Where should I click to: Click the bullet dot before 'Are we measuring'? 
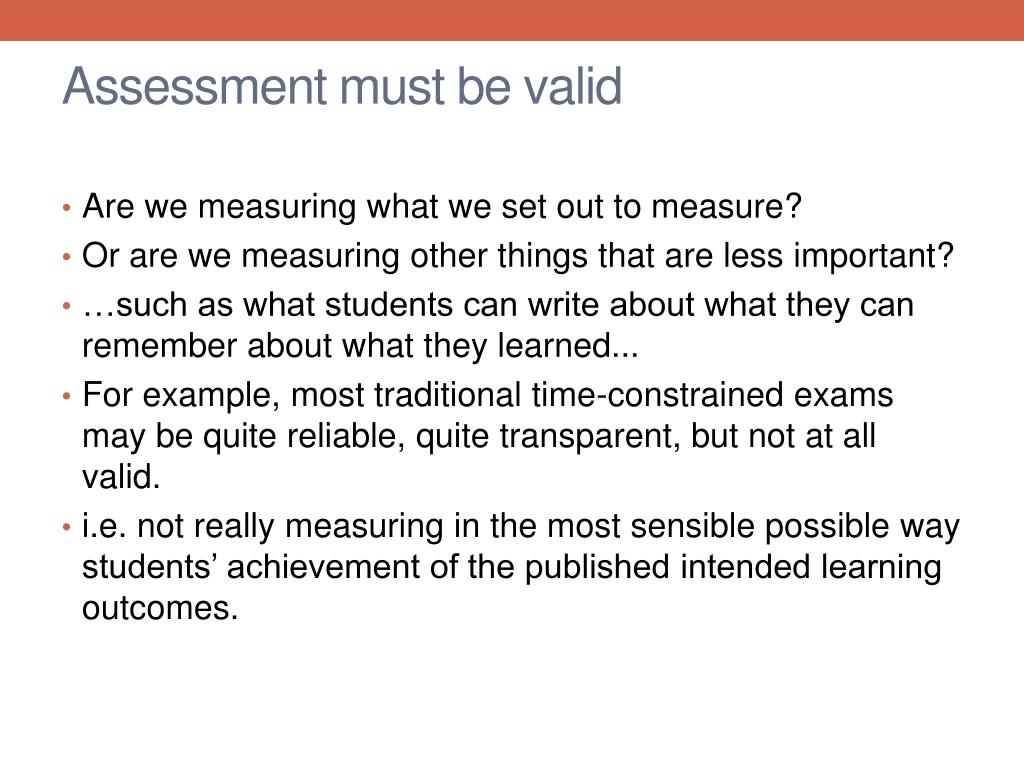(x=66, y=208)
